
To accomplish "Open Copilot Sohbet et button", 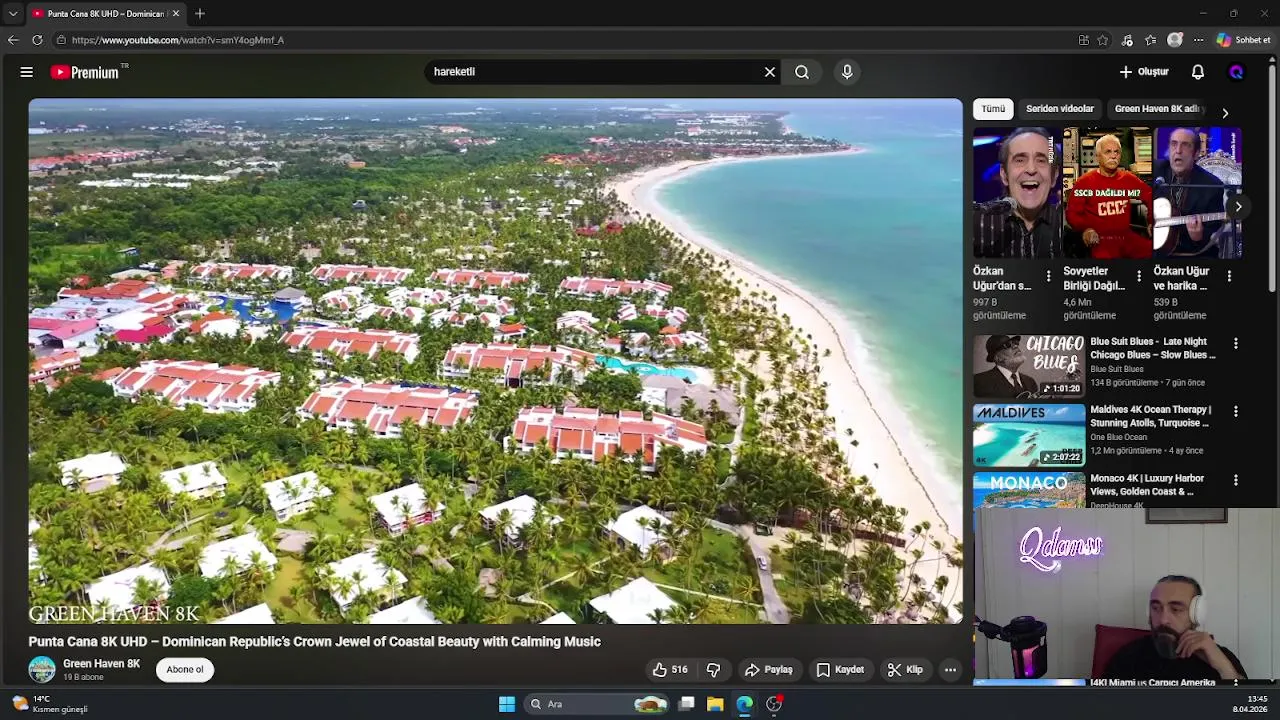I will [1244, 40].
